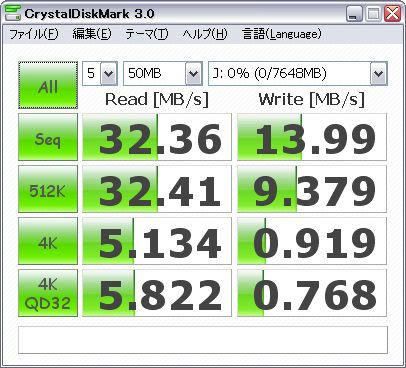Image resolution: width=406 pixels, height=368 pixels.
Task: Open the テーマ(T) menu
Action: click(x=147, y=34)
